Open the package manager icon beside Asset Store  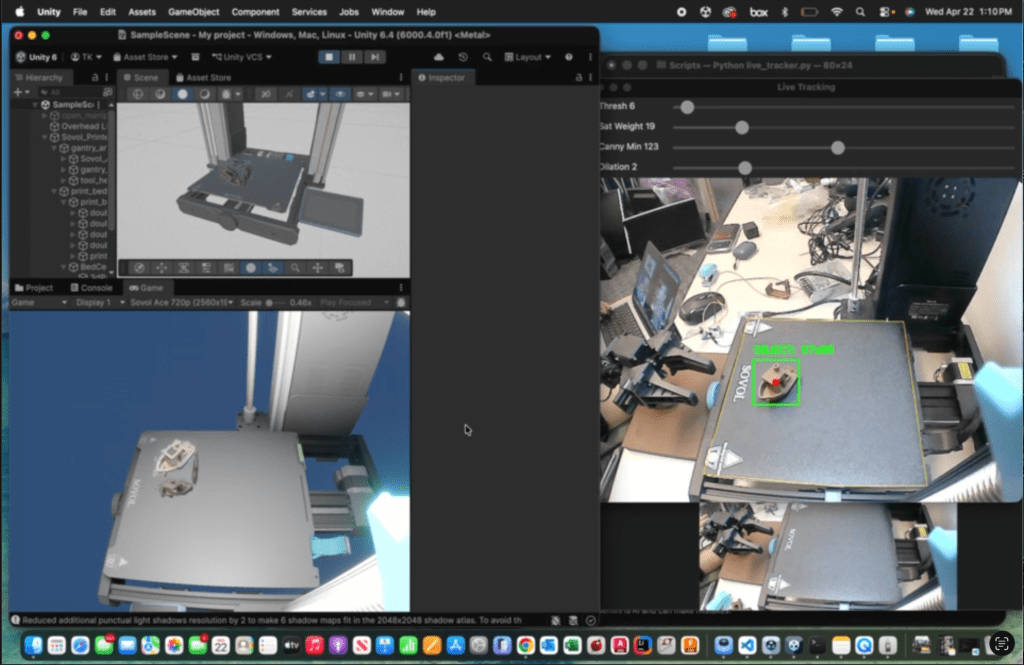click(x=195, y=57)
